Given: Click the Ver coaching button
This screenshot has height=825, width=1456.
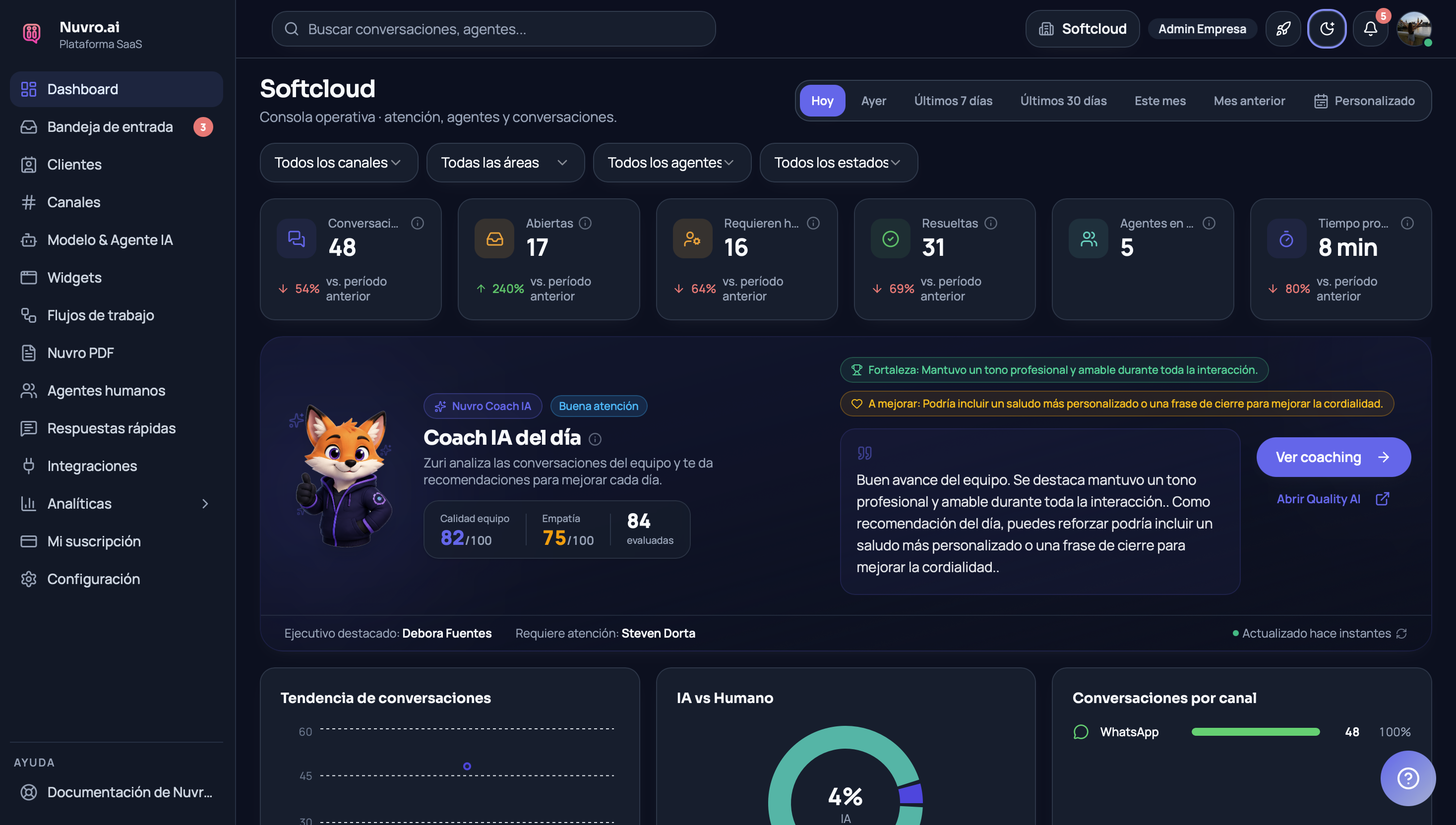Looking at the screenshot, I should tap(1334, 457).
